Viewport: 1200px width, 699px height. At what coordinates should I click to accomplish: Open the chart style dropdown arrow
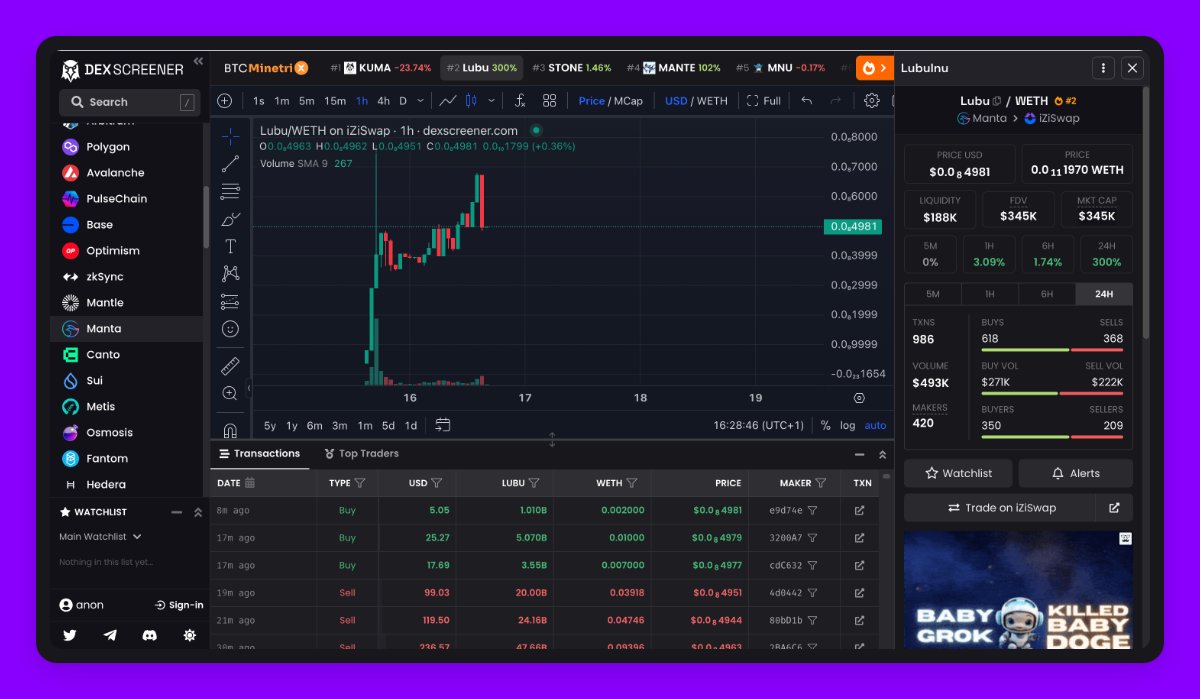pyautogui.click(x=491, y=101)
